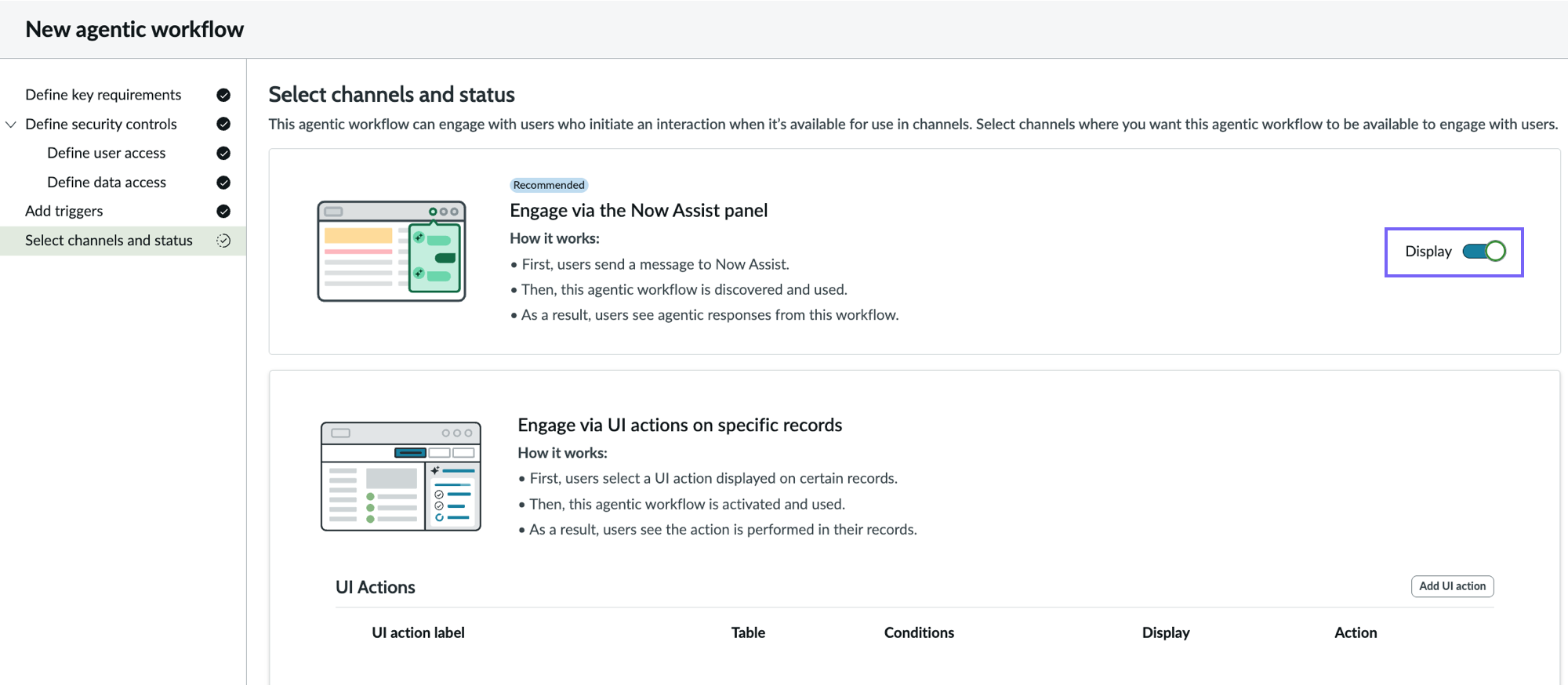Click the completed checkmark beside Define data access
The image size is (1568, 685).
tap(223, 183)
